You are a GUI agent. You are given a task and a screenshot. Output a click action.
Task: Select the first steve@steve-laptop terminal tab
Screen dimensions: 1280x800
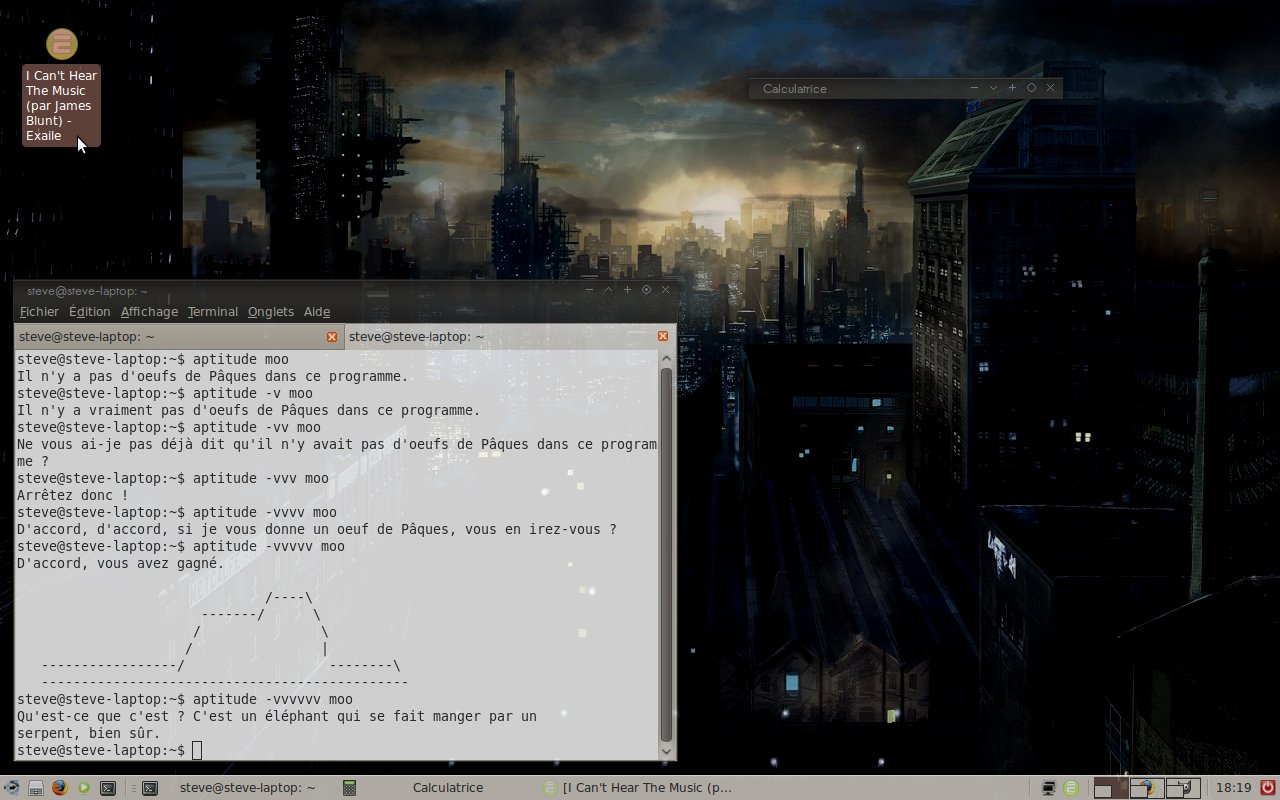click(179, 337)
